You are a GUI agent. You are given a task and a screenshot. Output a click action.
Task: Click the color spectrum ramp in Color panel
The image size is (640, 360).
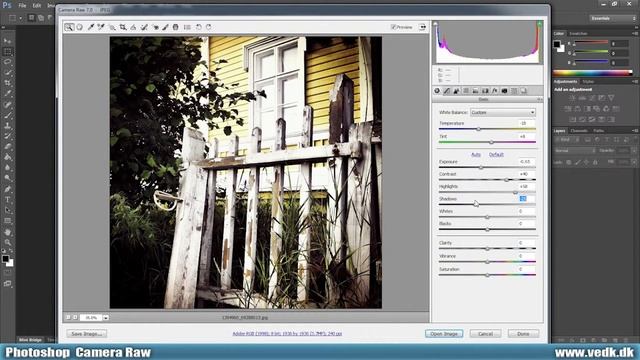(x=593, y=73)
